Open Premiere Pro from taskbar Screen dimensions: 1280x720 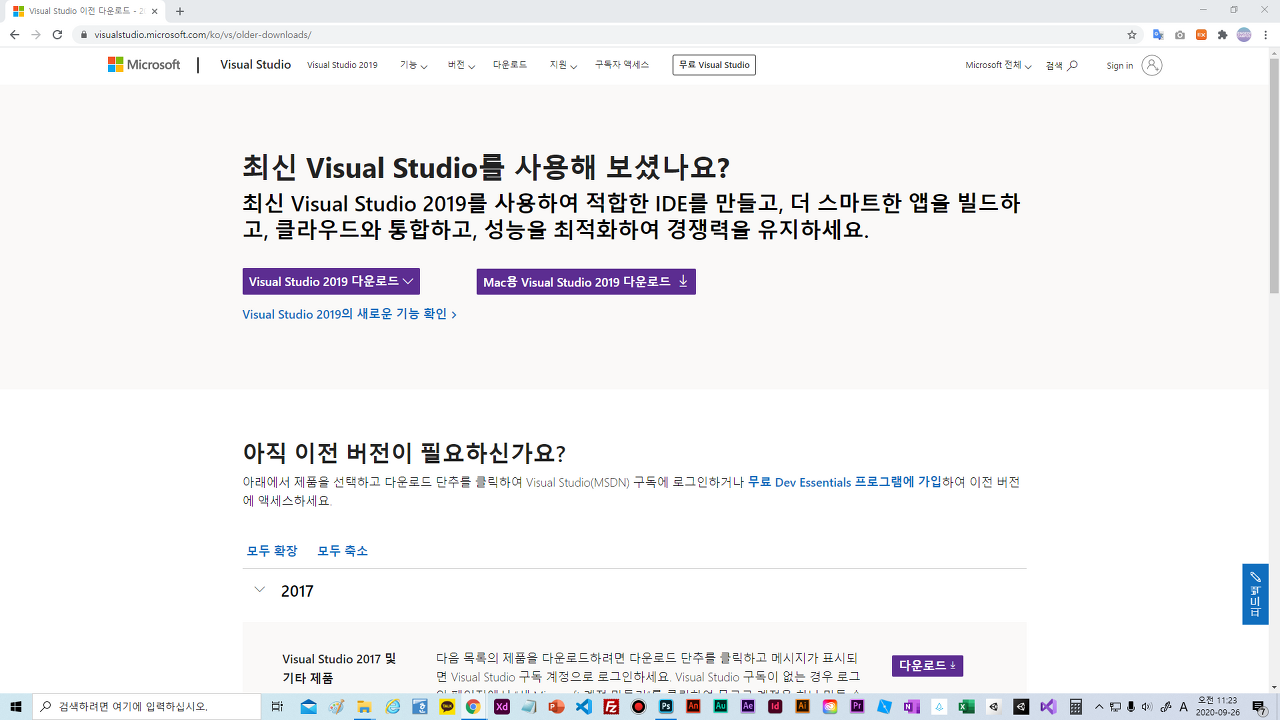tap(857, 706)
